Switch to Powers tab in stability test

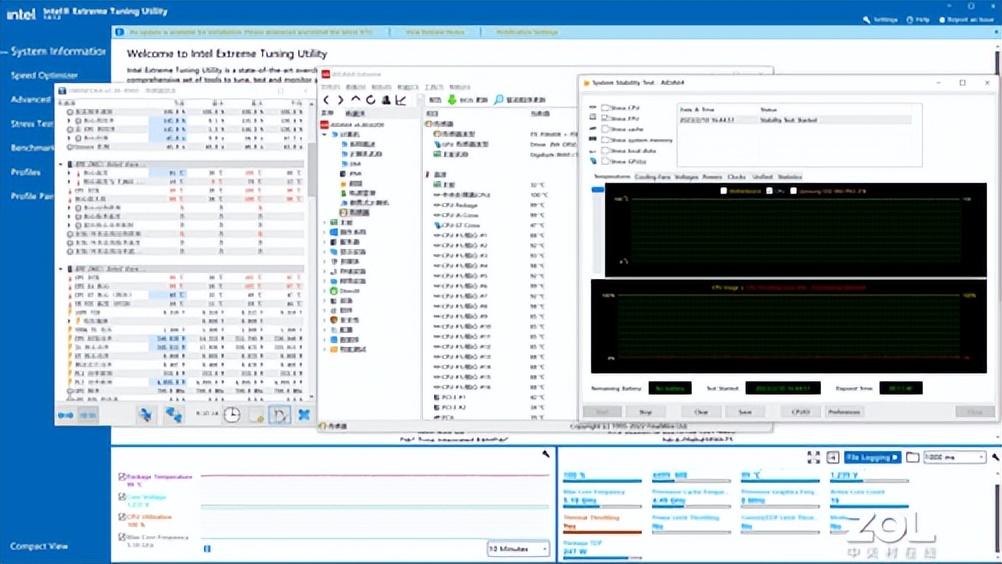[713, 177]
